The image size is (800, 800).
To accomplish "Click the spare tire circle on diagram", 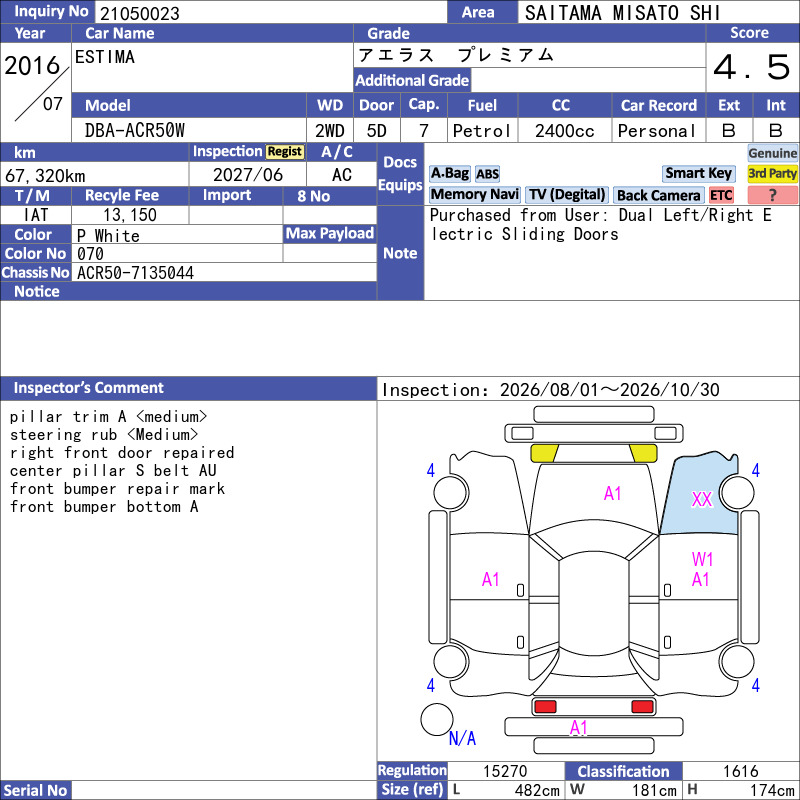I will click(x=437, y=719).
